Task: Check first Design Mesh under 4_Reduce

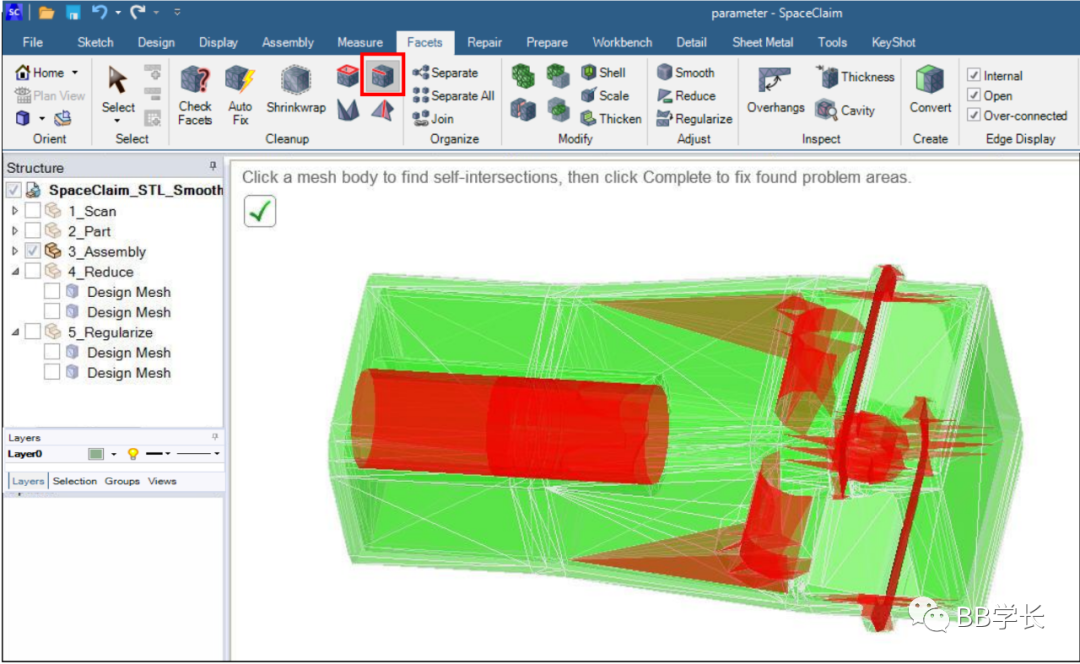Action: coord(52,291)
